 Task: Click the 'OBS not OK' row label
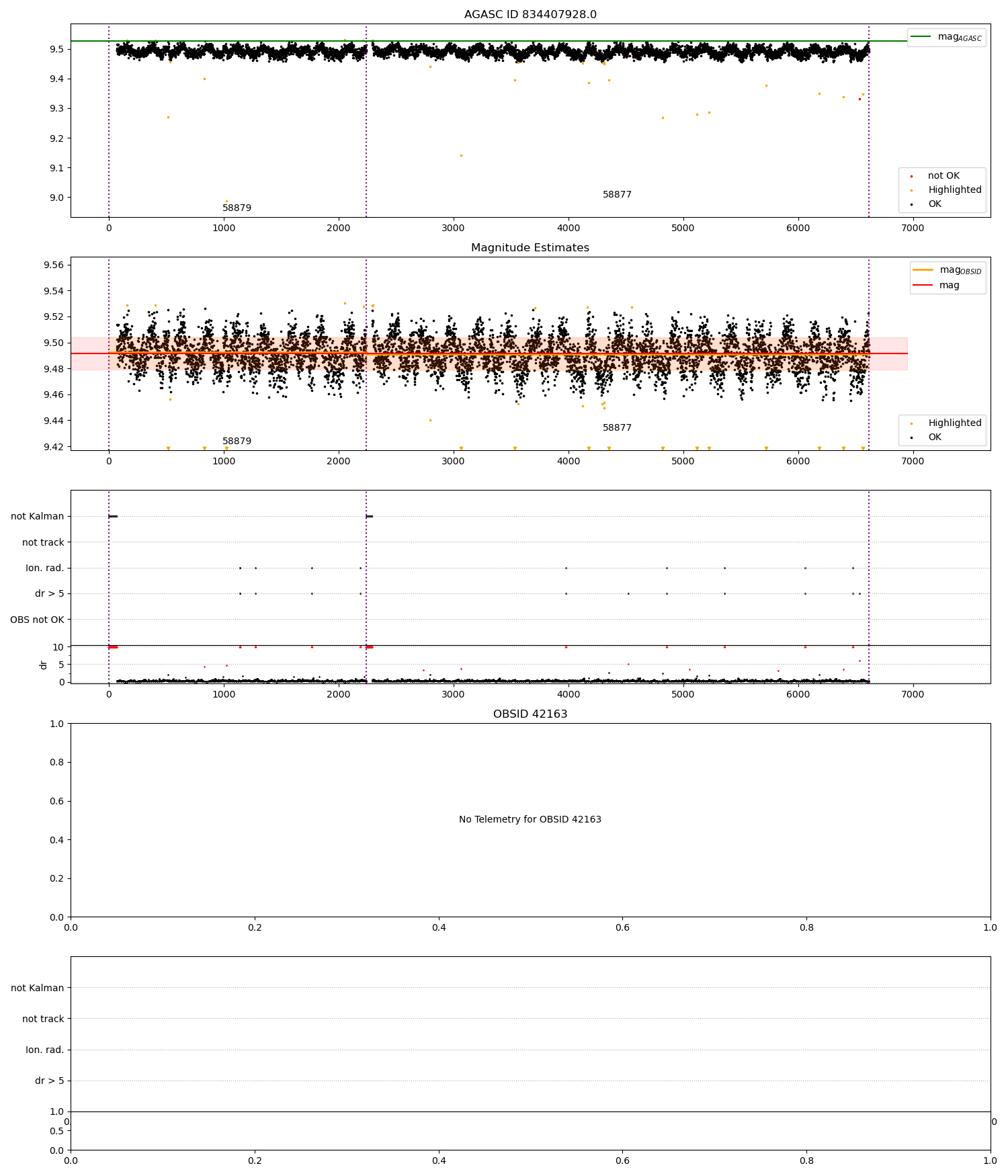pos(37,620)
